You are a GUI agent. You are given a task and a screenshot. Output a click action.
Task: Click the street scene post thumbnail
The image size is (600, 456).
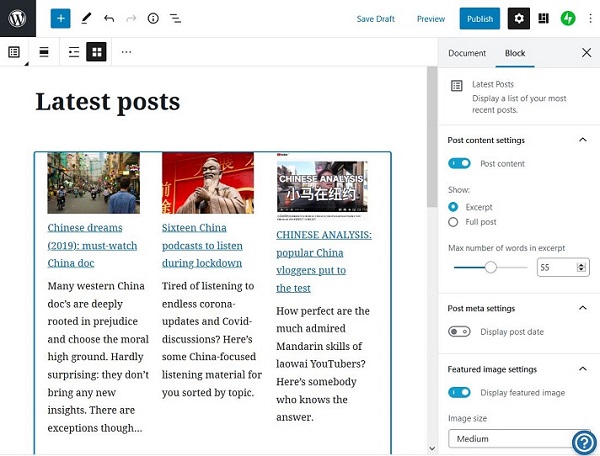pyautogui.click(x=93, y=183)
